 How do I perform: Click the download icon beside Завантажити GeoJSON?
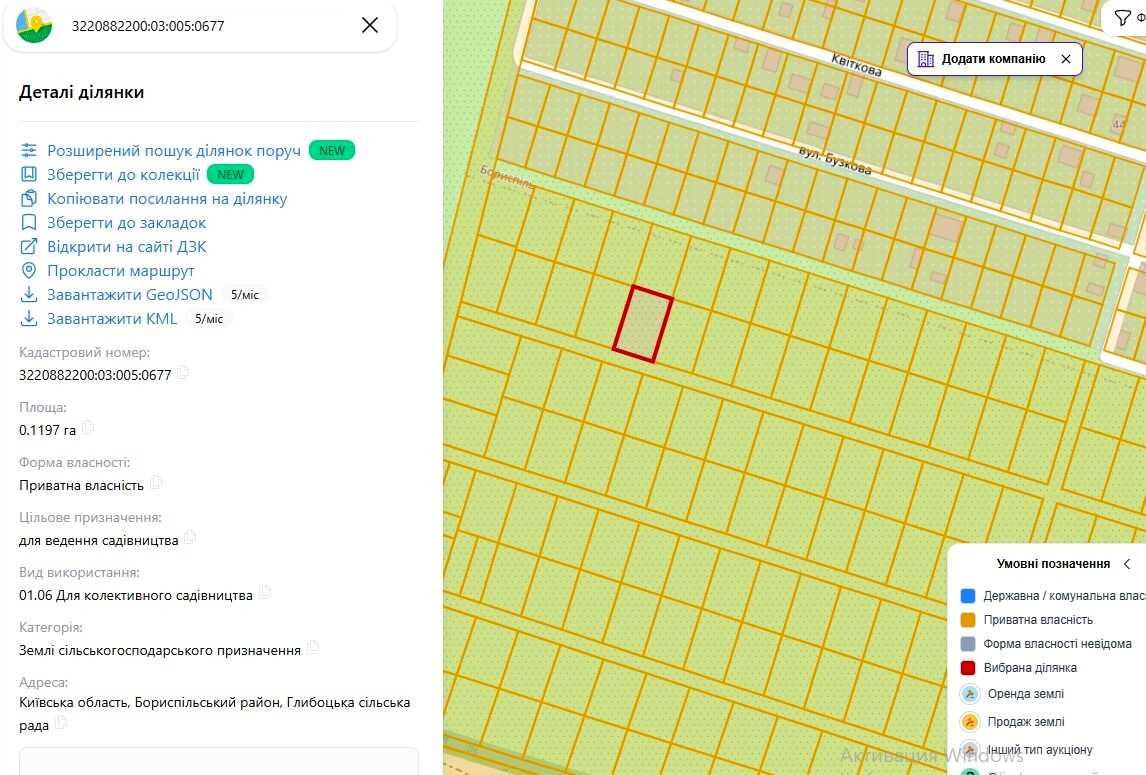[29, 295]
